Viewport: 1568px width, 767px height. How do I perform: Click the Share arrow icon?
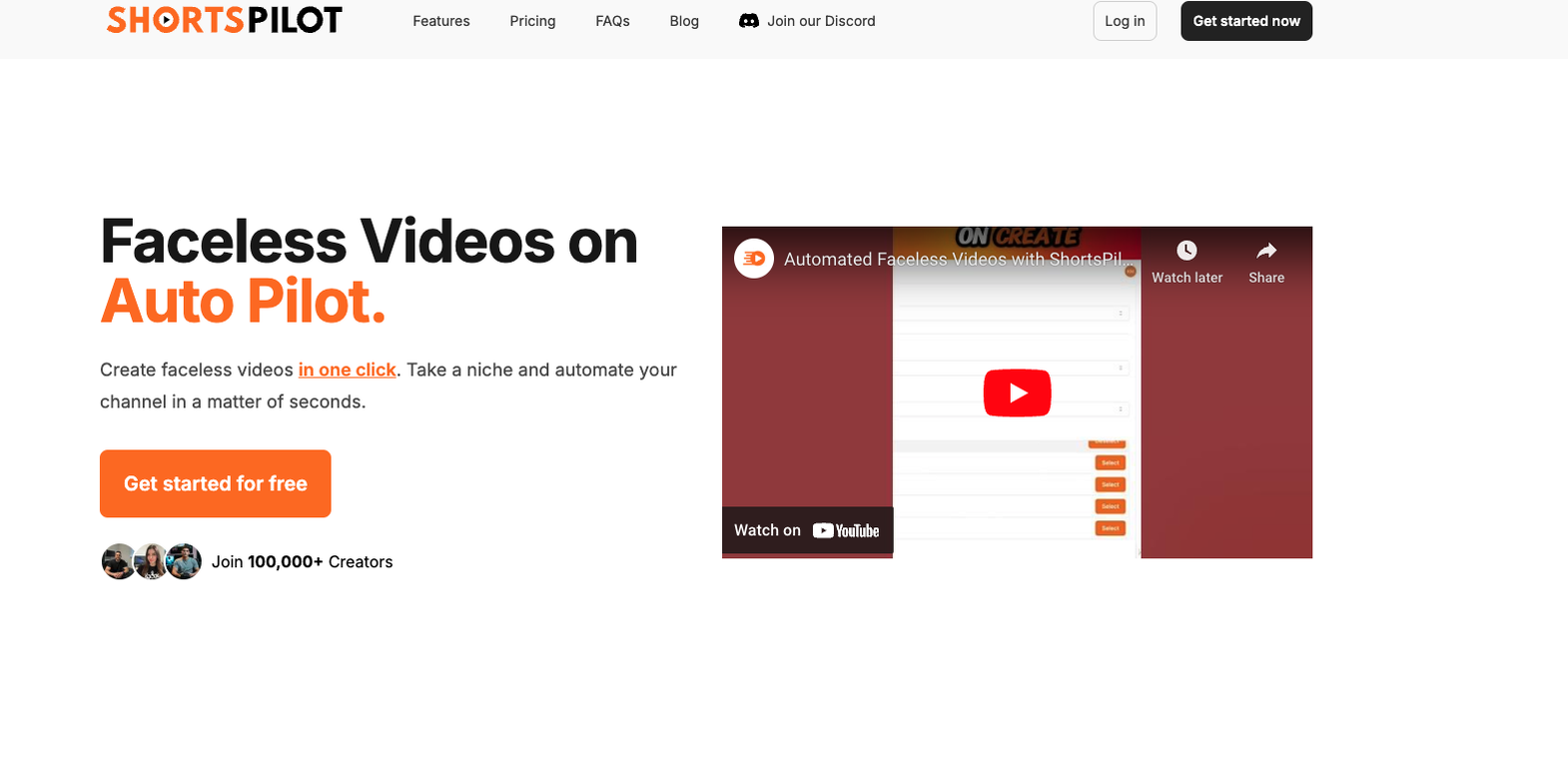pyautogui.click(x=1265, y=251)
